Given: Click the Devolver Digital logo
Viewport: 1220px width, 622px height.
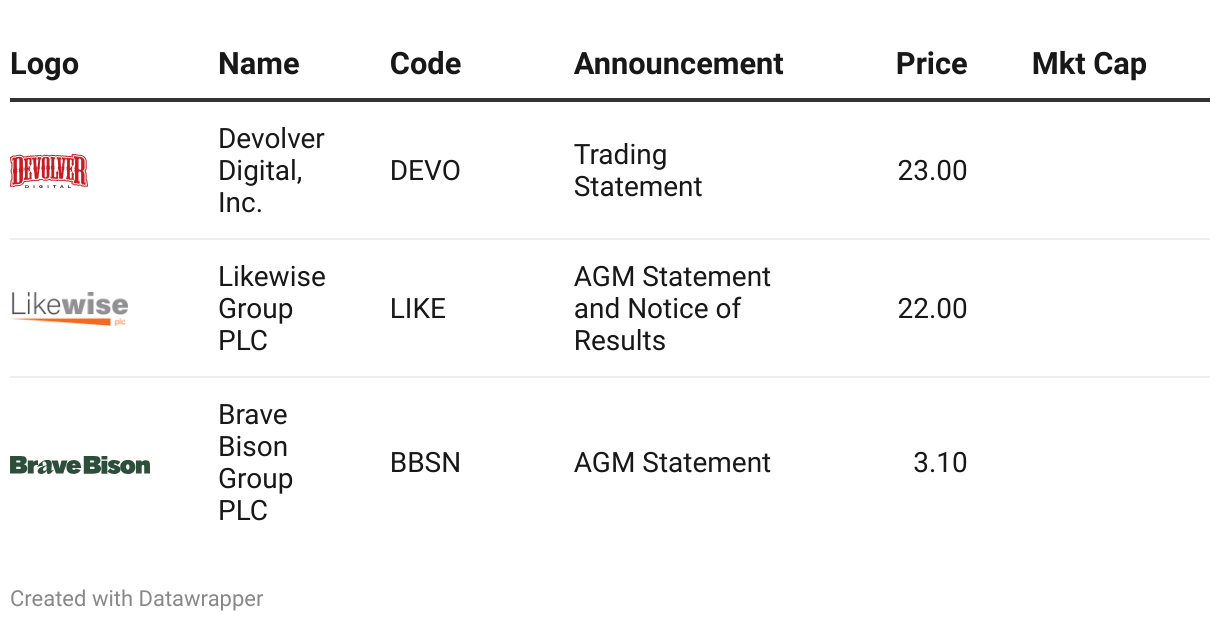Looking at the screenshot, I should (x=49, y=171).
